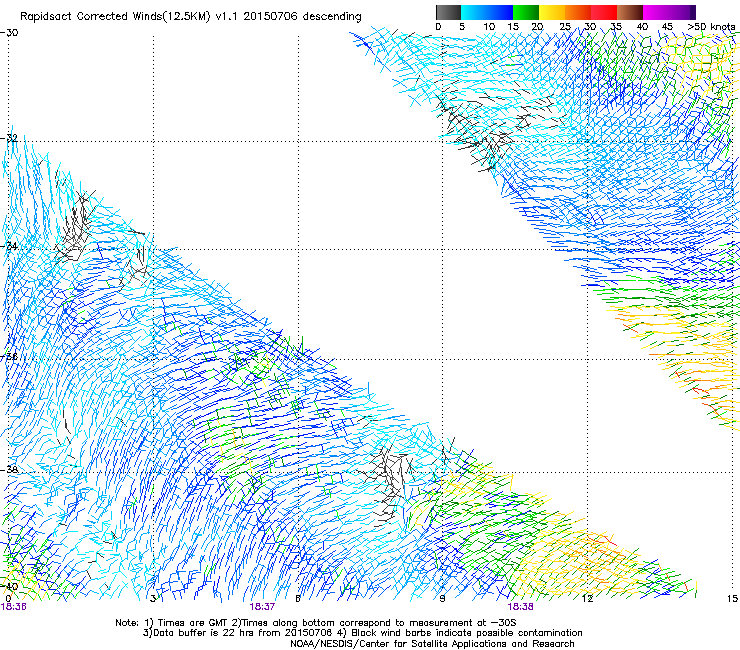The height and width of the screenshot is (650, 740).
Task: Click the purple 18:38 time label
Action: tap(521, 607)
